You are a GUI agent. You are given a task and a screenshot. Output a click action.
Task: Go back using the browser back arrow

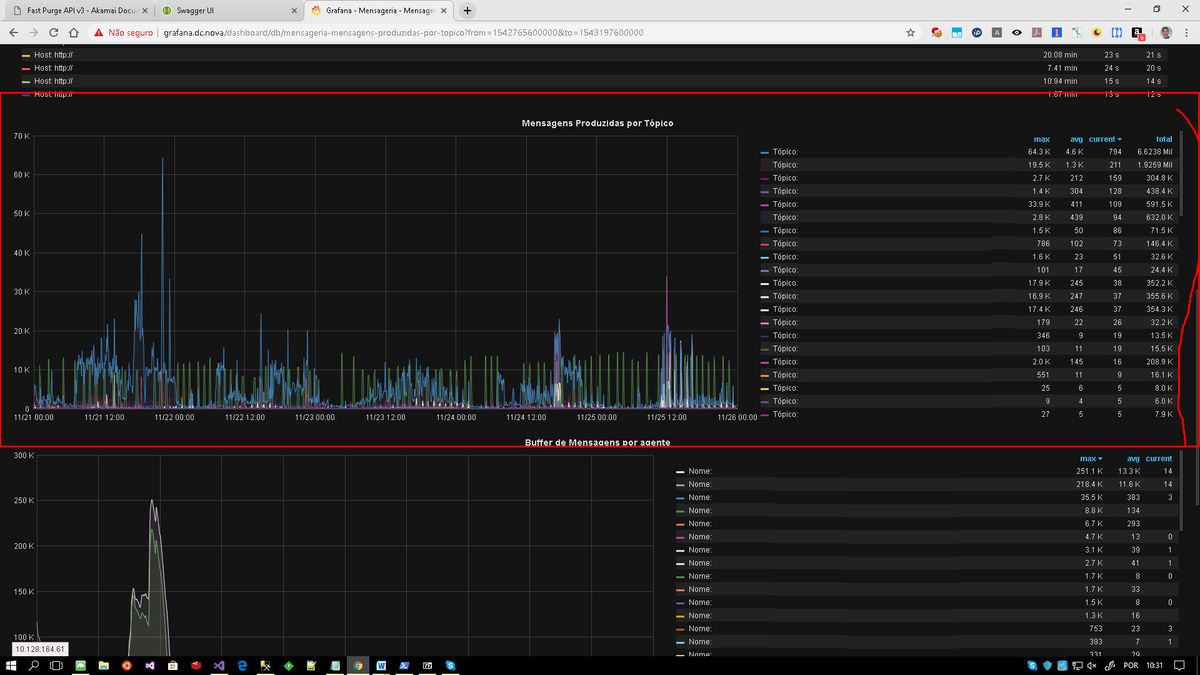pyautogui.click(x=14, y=32)
